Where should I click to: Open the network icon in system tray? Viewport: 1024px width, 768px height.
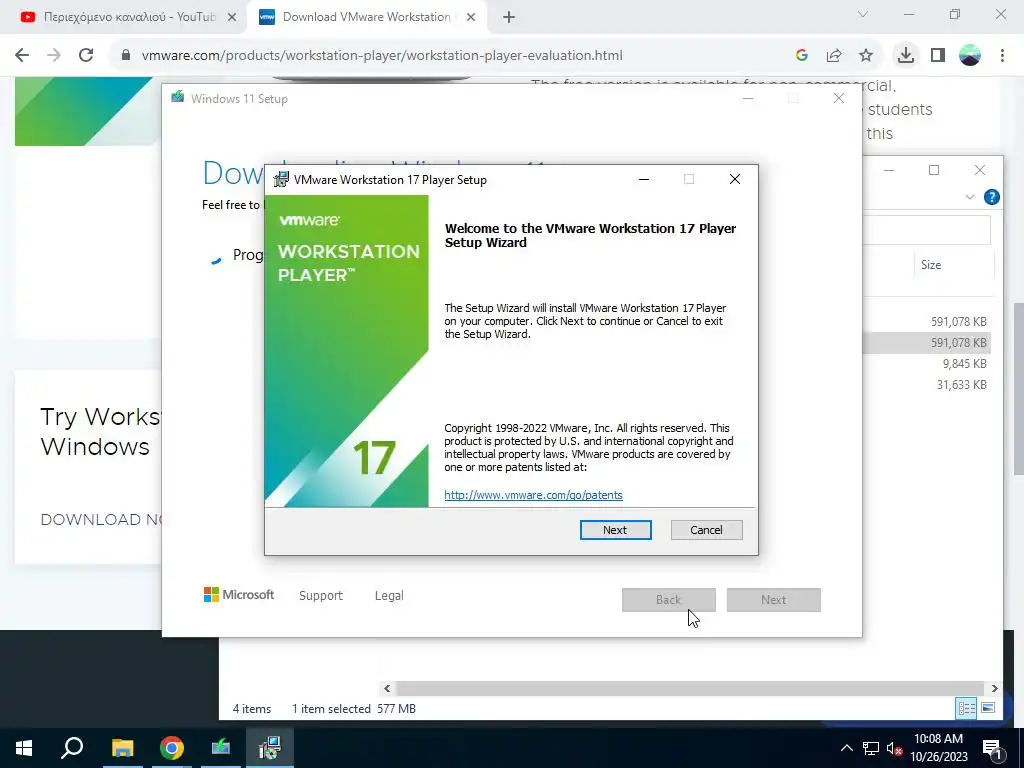point(871,748)
